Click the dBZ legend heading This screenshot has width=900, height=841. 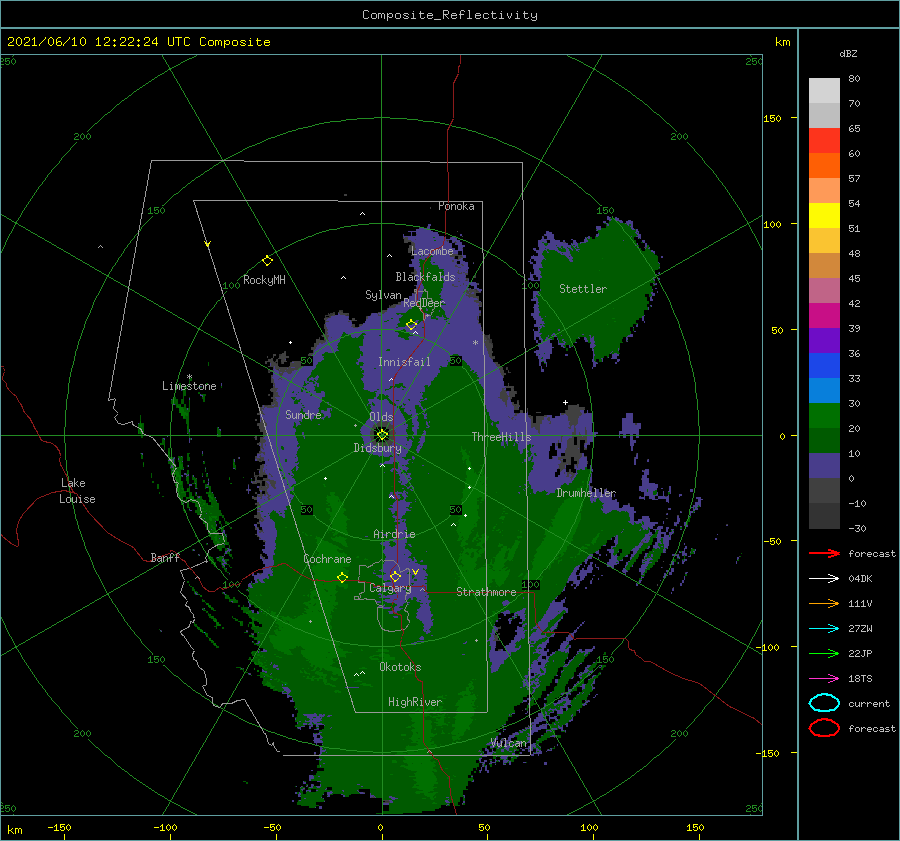click(x=848, y=53)
